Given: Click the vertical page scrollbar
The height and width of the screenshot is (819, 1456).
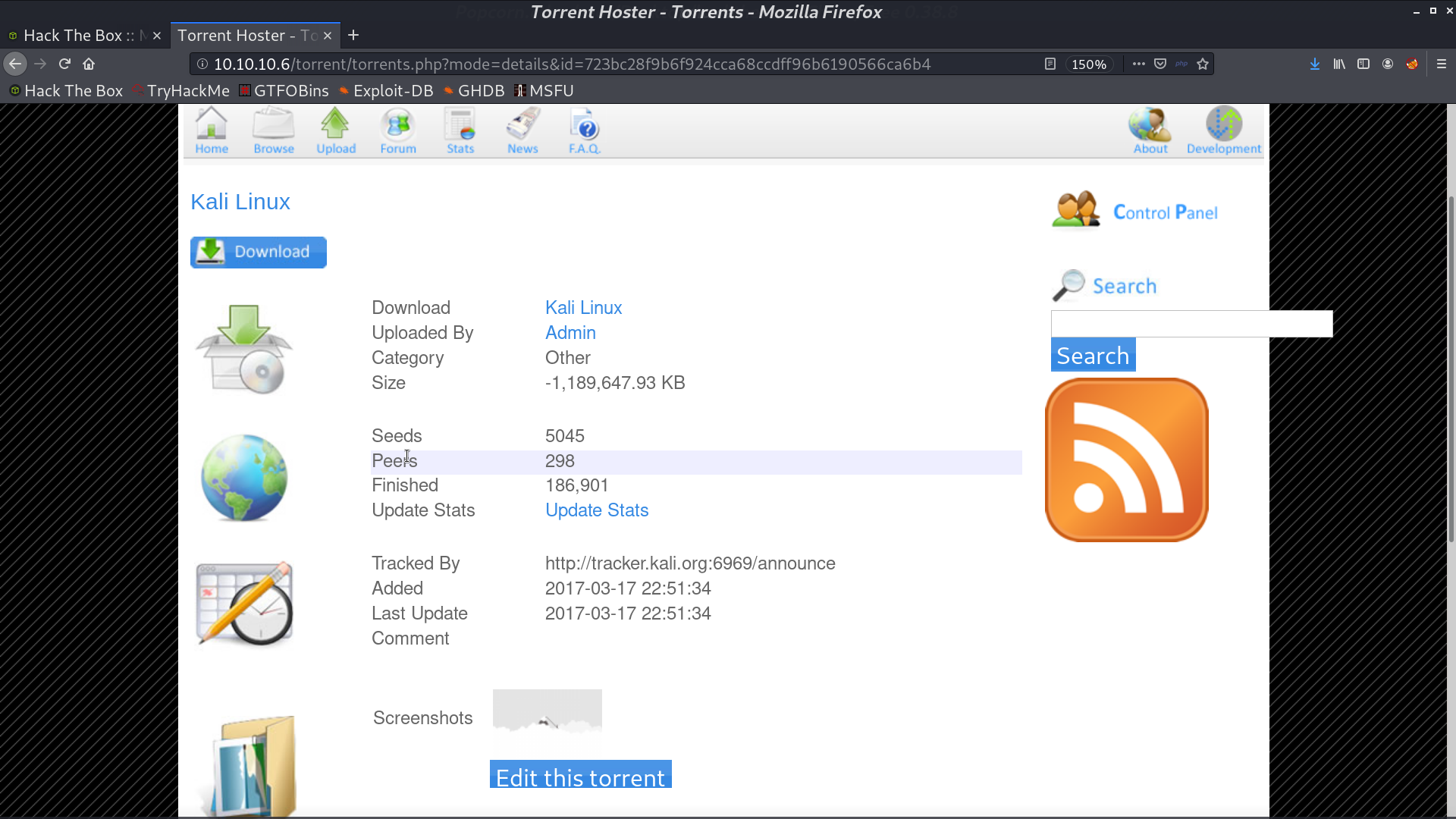Looking at the screenshot, I should [1451, 368].
